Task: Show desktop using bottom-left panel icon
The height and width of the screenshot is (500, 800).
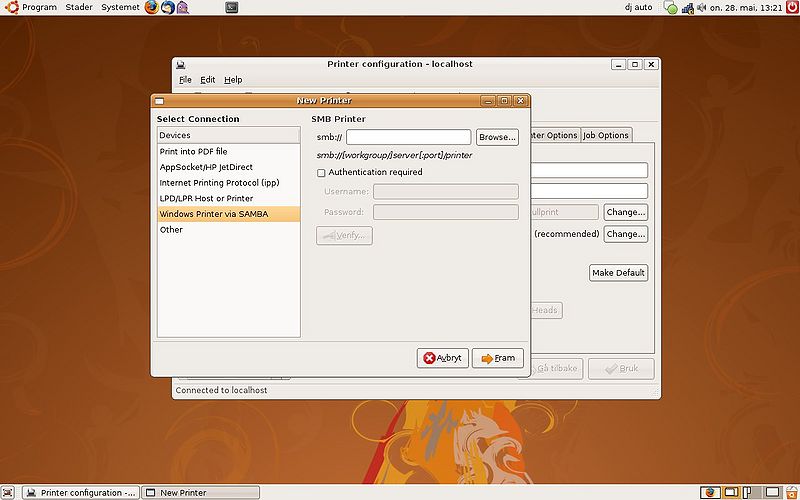Action: pyautogui.click(x=10, y=493)
